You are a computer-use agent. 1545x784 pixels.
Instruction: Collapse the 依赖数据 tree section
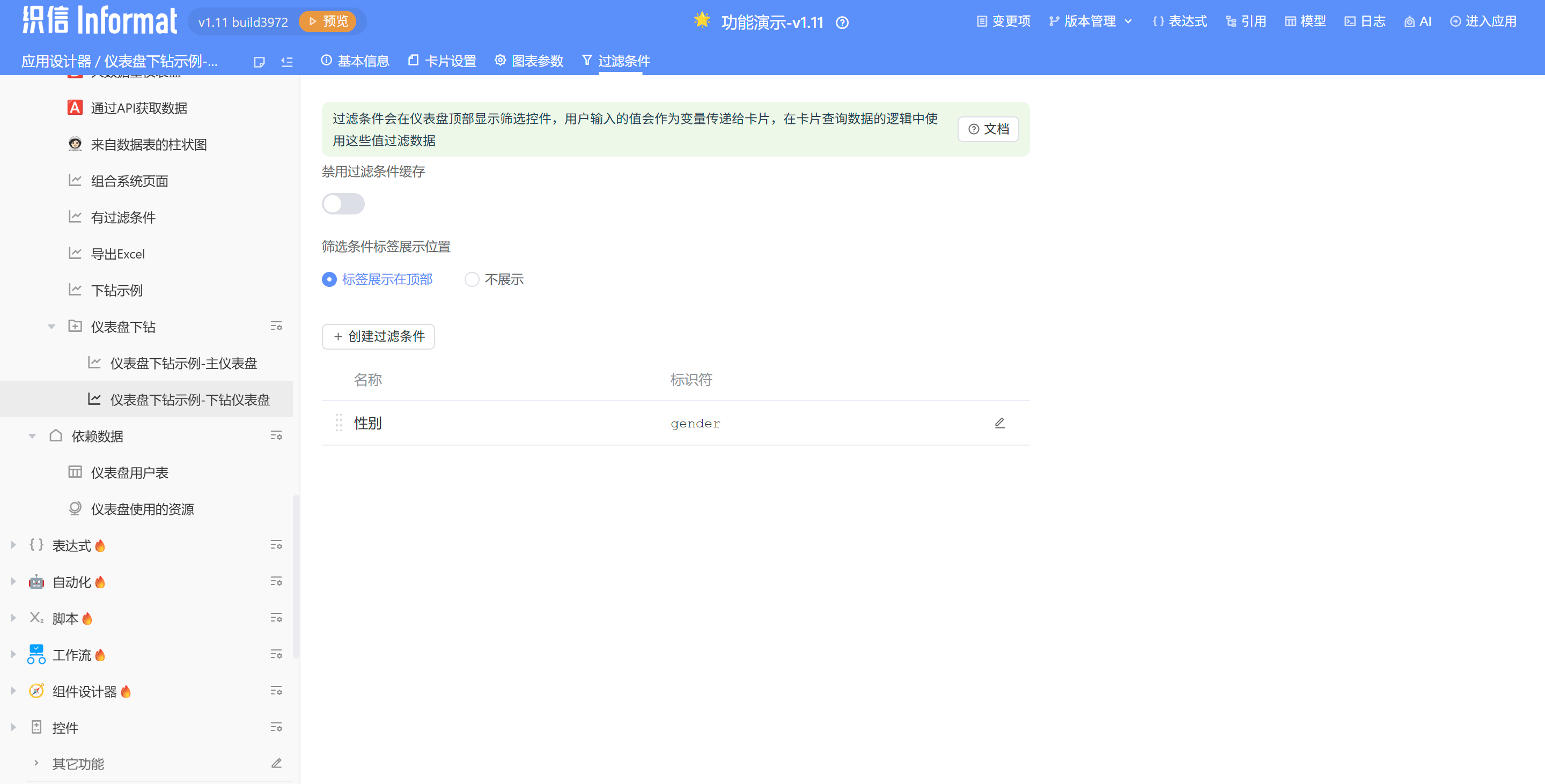[x=32, y=436]
